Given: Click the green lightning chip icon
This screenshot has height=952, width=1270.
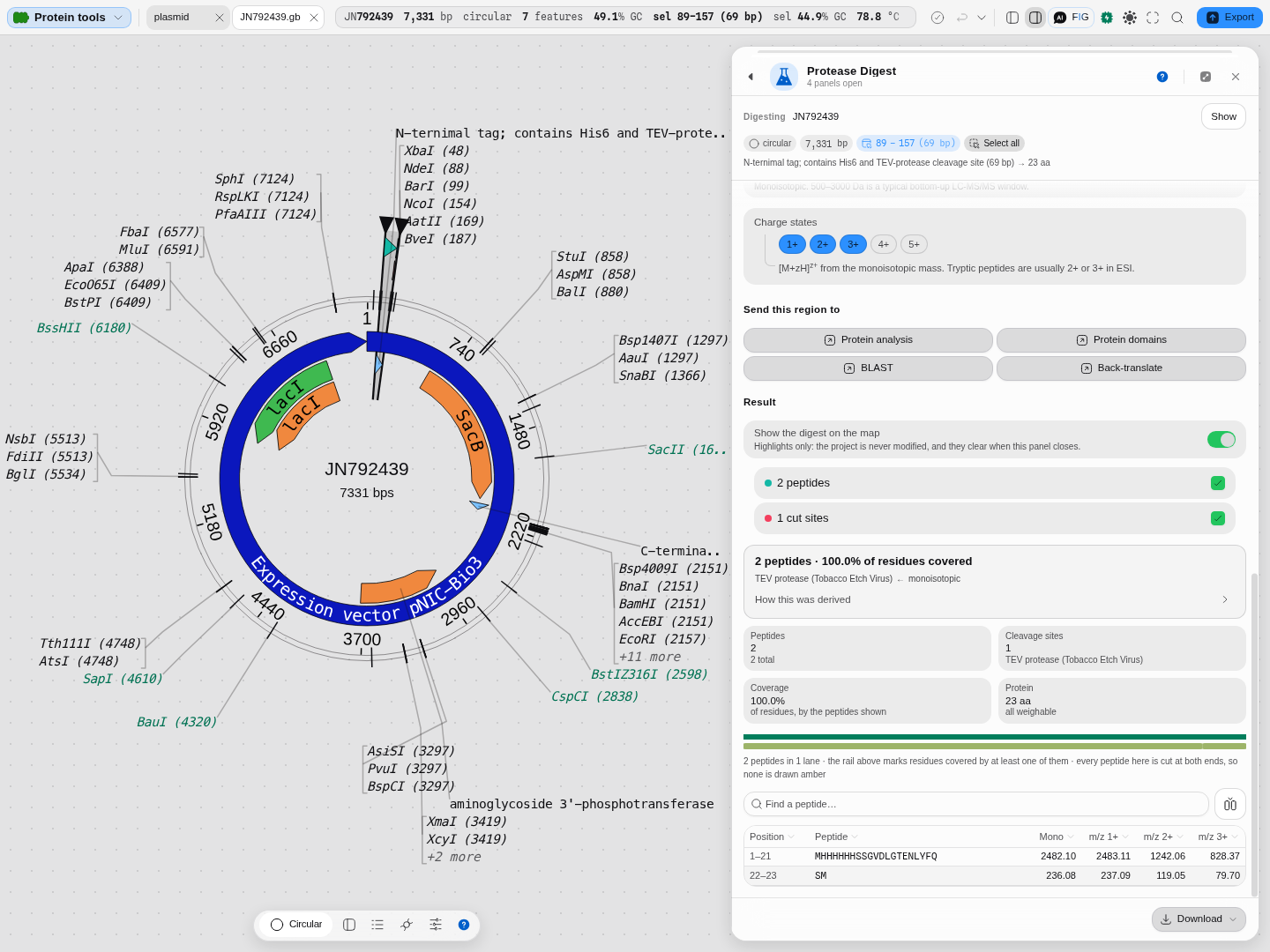Looking at the screenshot, I should click(1107, 18).
